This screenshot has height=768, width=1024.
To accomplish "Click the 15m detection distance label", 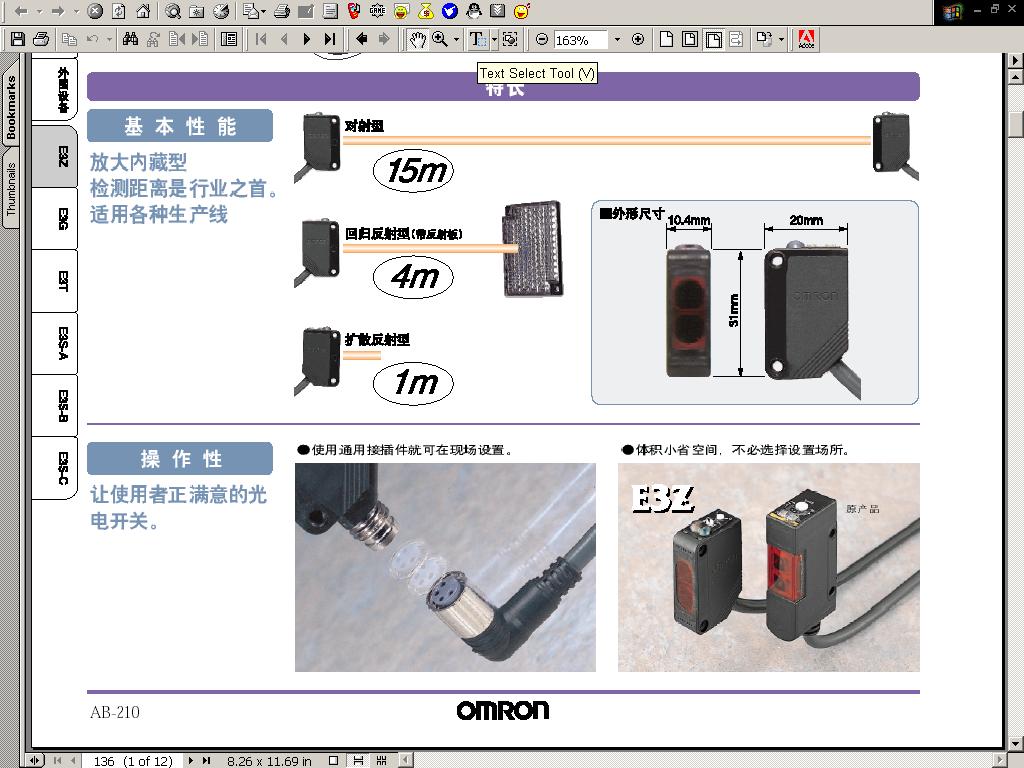I will coord(413,170).
